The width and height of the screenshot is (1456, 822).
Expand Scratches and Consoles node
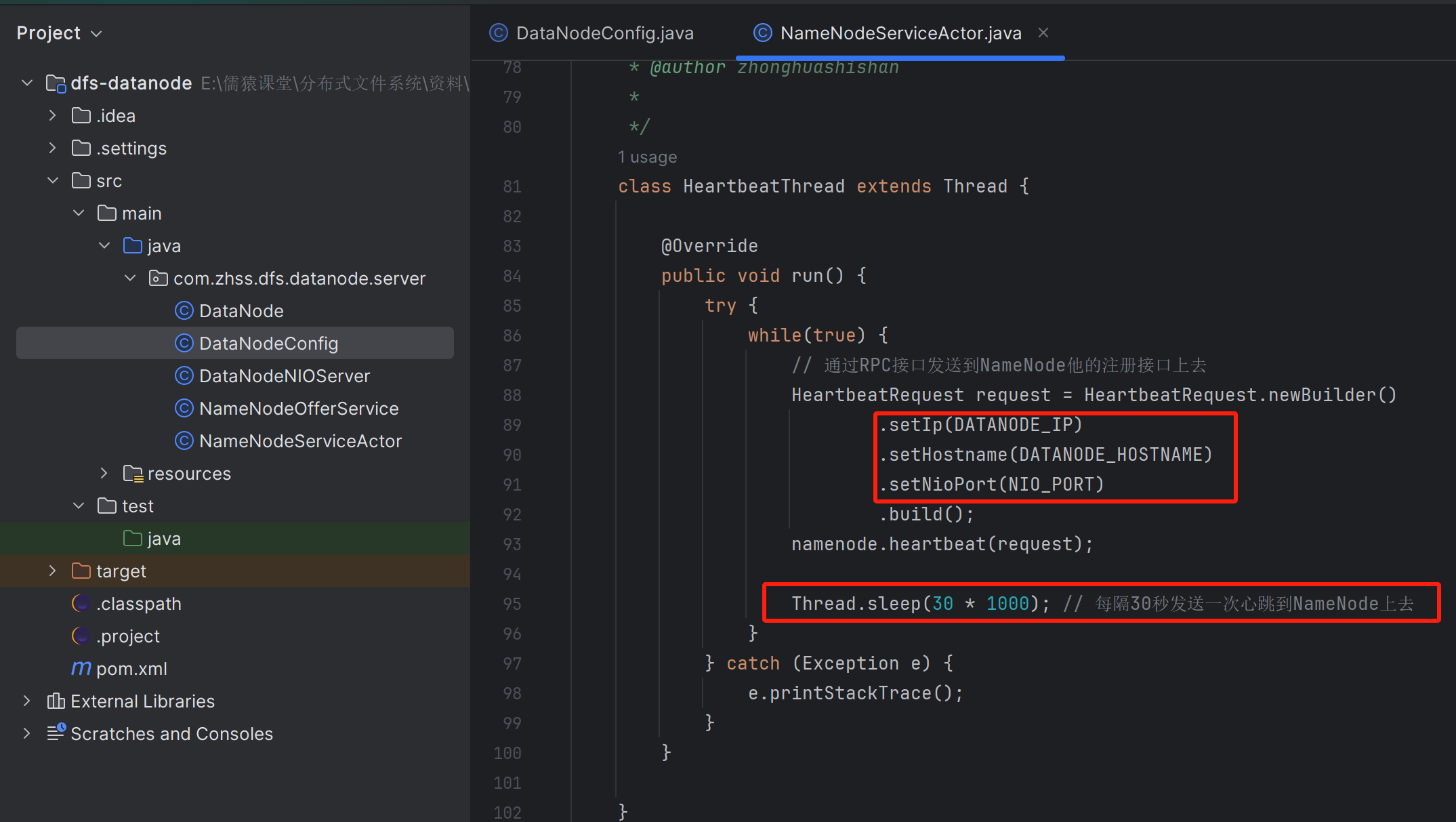click(27, 734)
